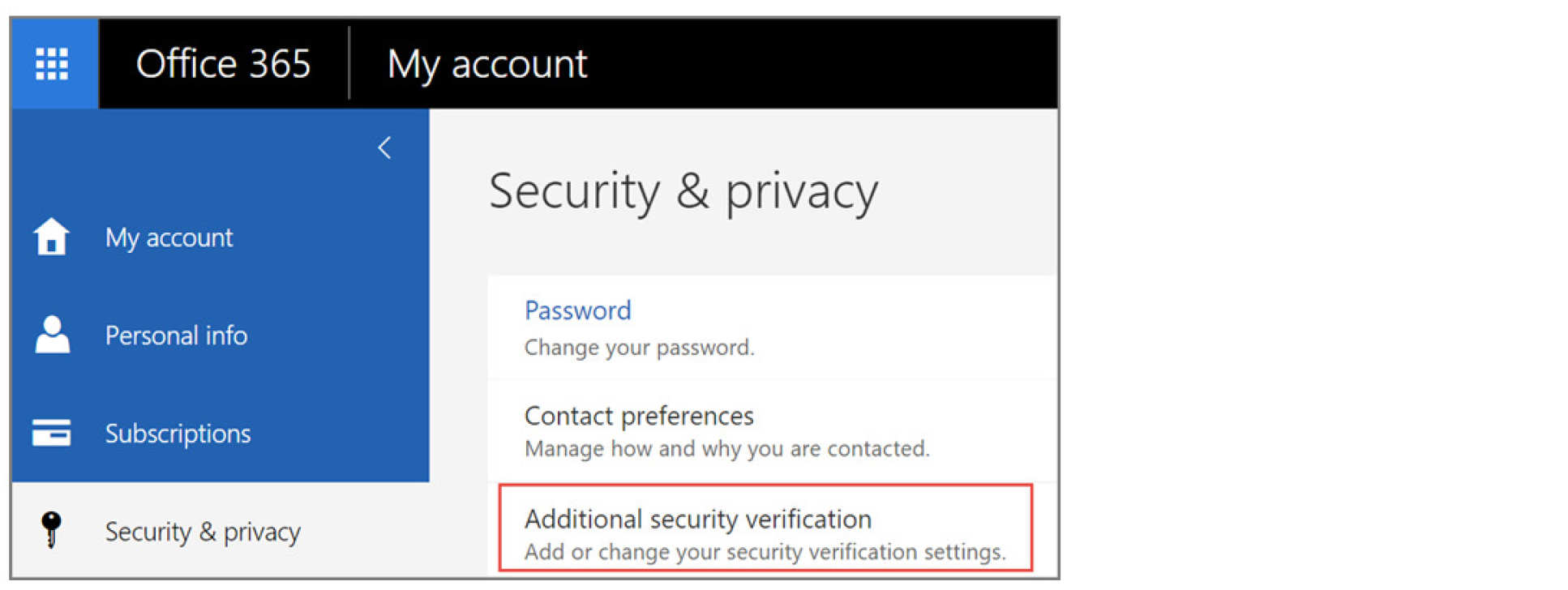Image resolution: width=1568 pixels, height=590 pixels.
Task: Click the home icon beside My account
Action: click(x=51, y=237)
